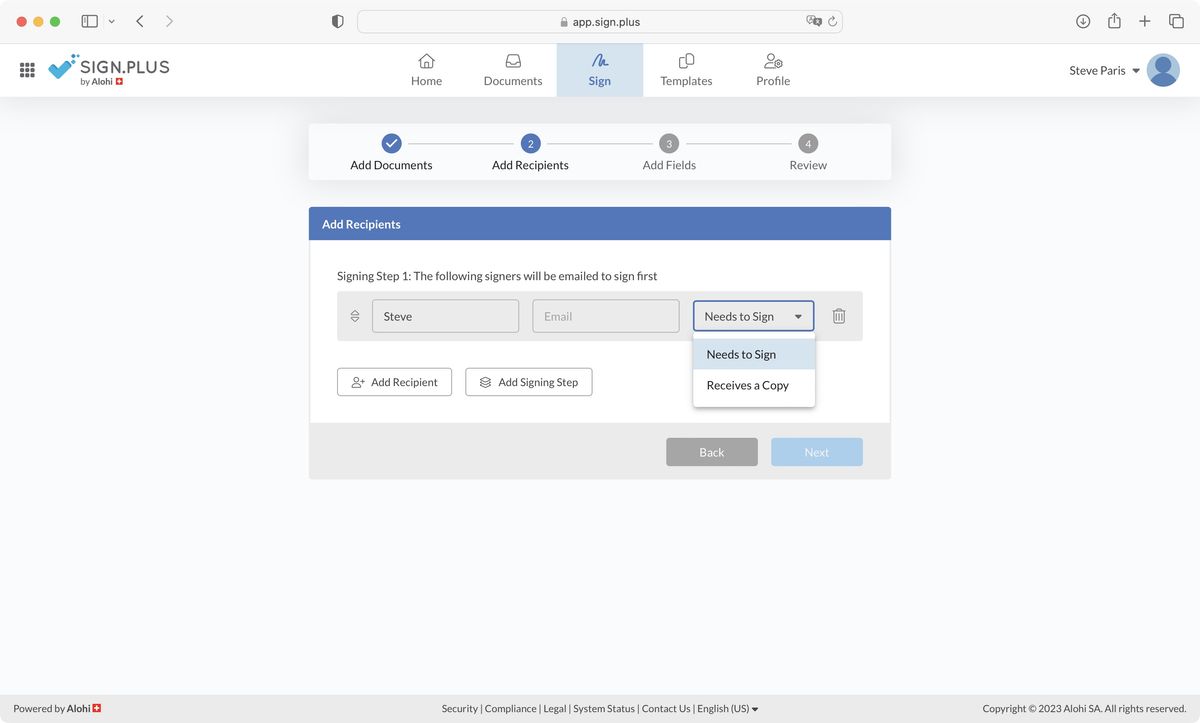Expand the Needs to Sign dropdown
Image resolution: width=1200 pixels, height=723 pixels.
click(x=753, y=316)
